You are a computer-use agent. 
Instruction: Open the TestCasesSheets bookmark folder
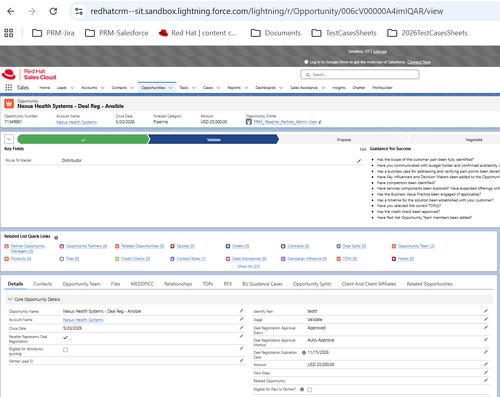tap(344, 33)
